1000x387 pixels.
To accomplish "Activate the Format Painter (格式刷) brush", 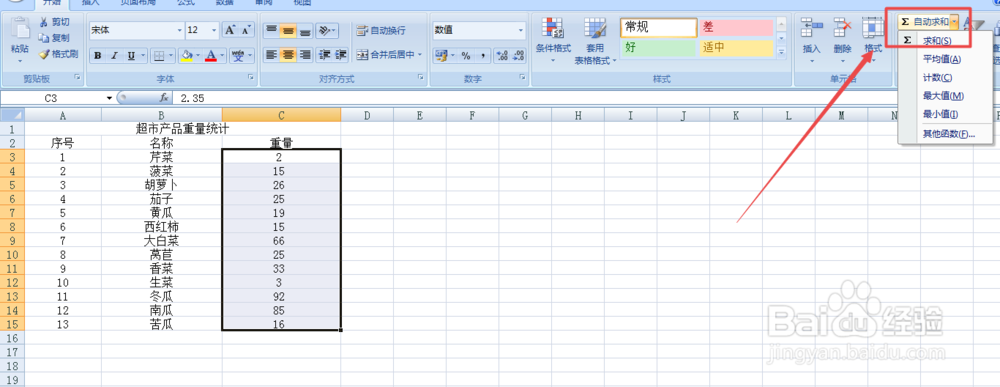I will 58,54.
